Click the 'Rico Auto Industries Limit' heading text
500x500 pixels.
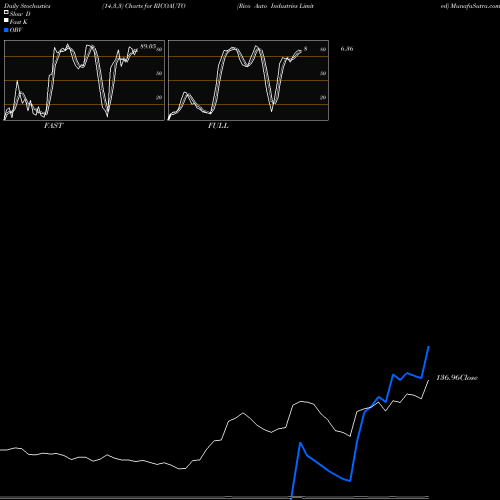point(275,6)
